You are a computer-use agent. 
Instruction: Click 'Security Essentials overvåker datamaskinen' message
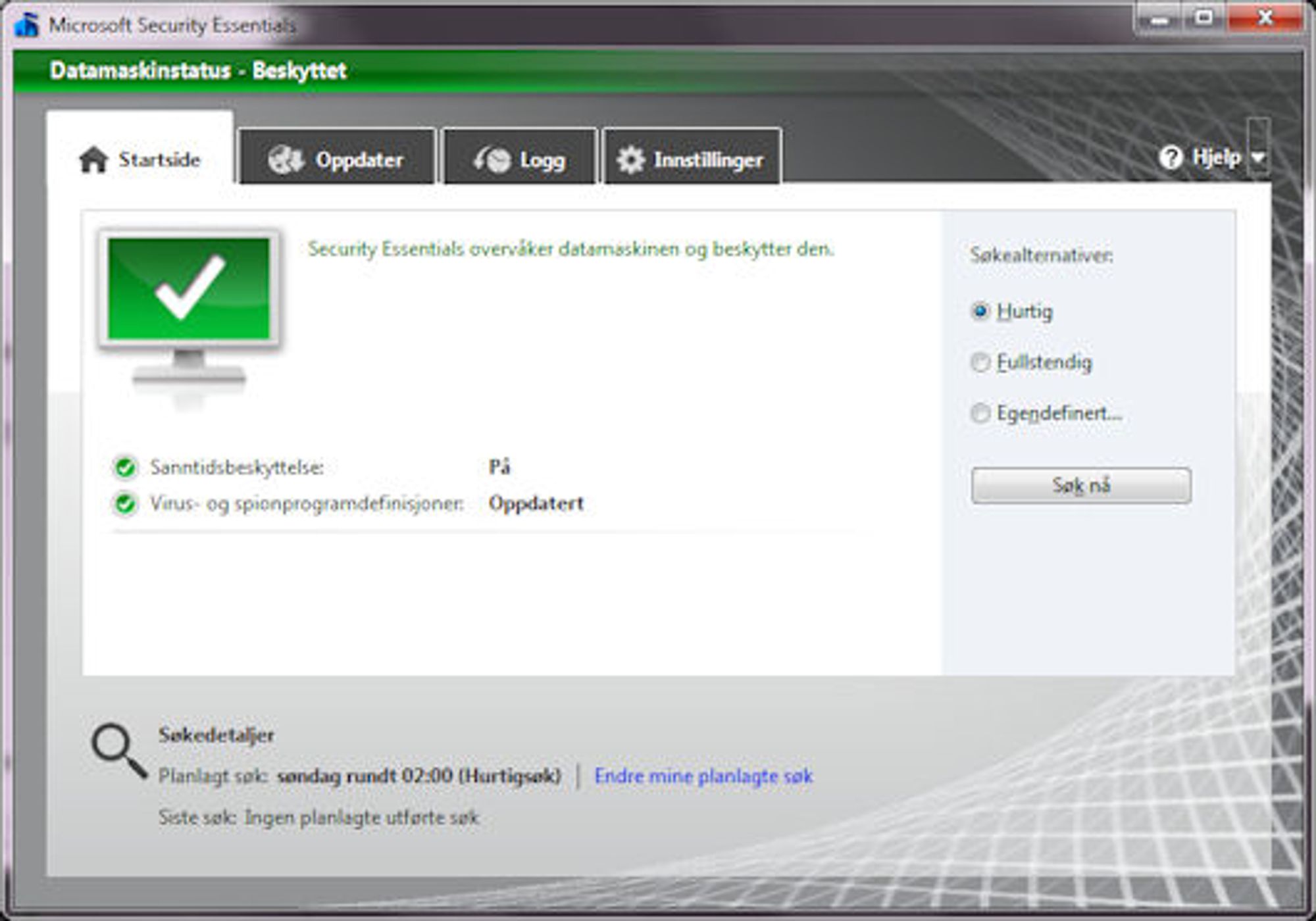pyautogui.click(x=570, y=249)
